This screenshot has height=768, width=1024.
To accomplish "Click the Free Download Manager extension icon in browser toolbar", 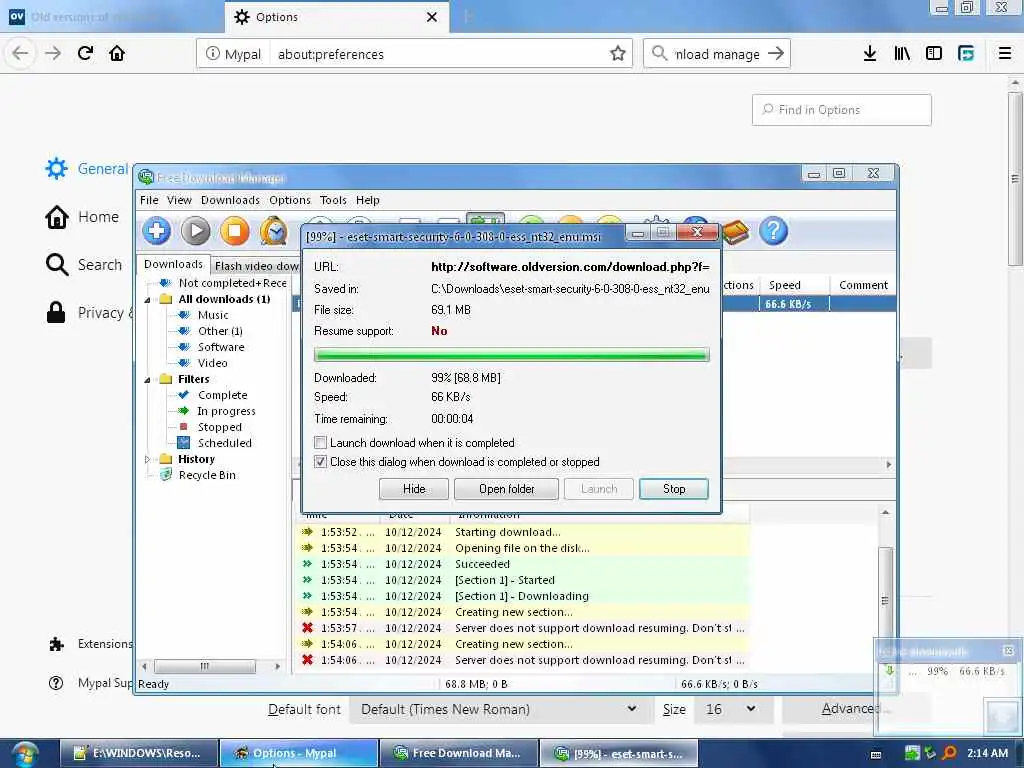I will (x=966, y=54).
